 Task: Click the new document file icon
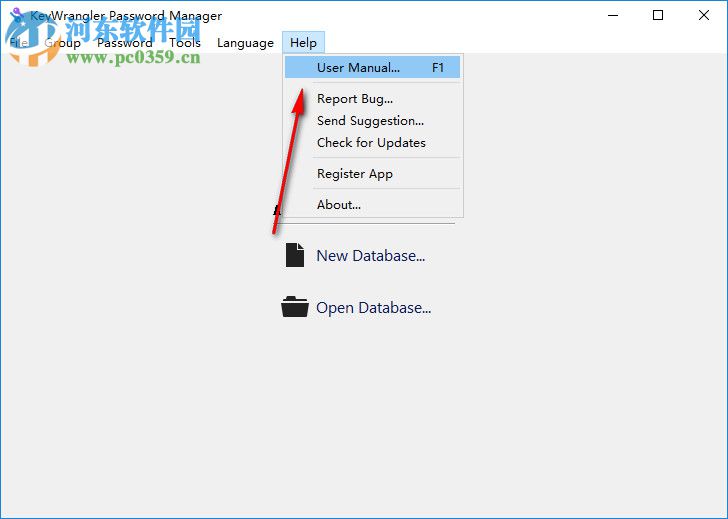[x=295, y=255]
